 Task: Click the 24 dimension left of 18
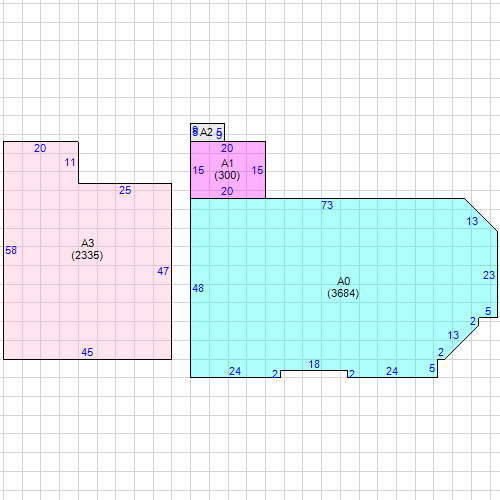[x=235, y=371]
